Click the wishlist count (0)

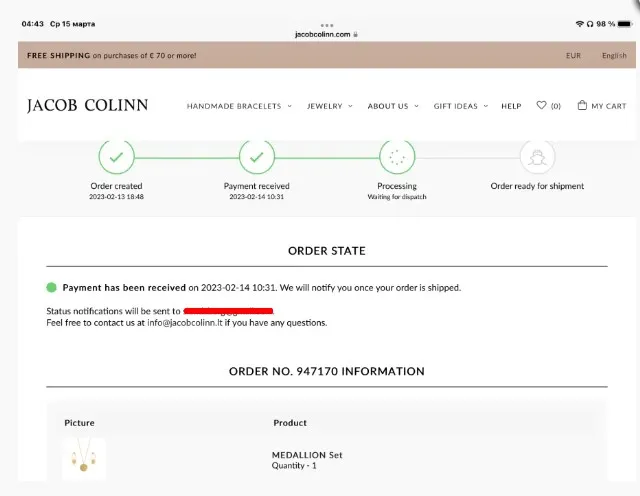[556, 106]
